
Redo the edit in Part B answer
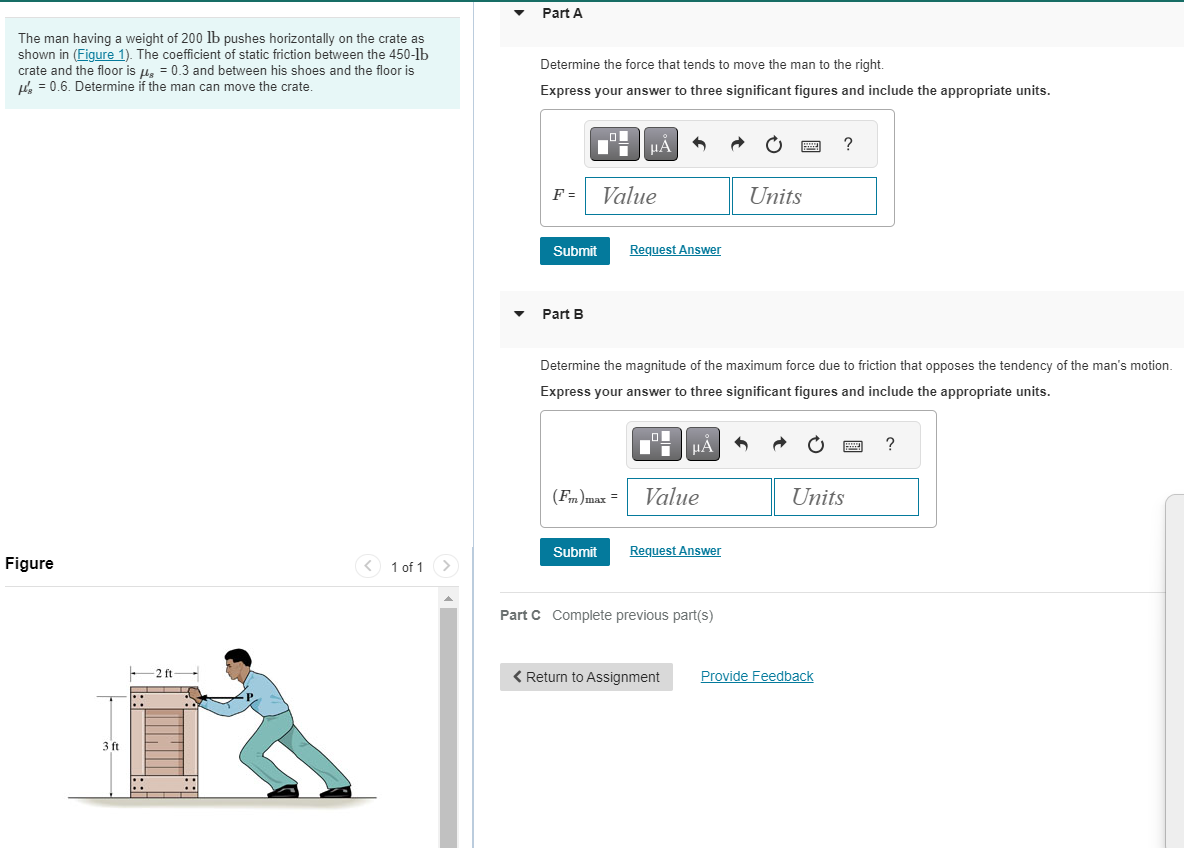point(779,444)
